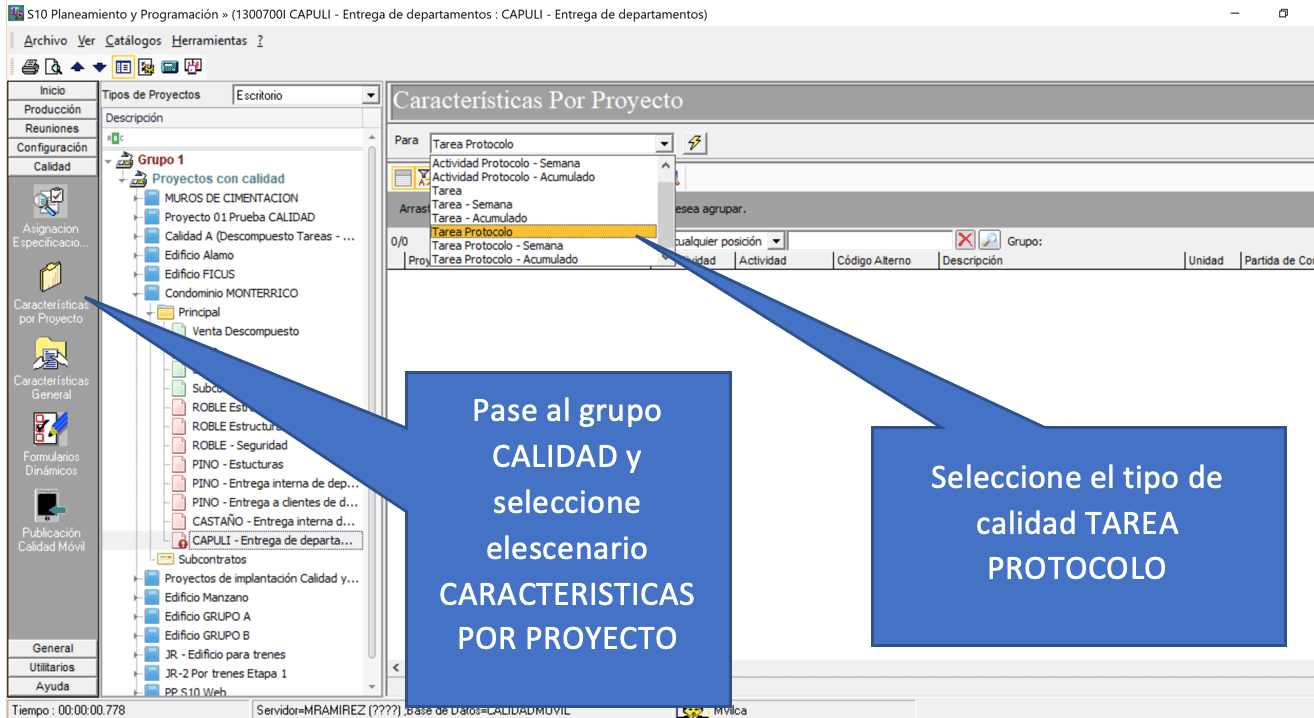Open the Catálogos menu
The image size is (1314, 718).
[133, 41]
